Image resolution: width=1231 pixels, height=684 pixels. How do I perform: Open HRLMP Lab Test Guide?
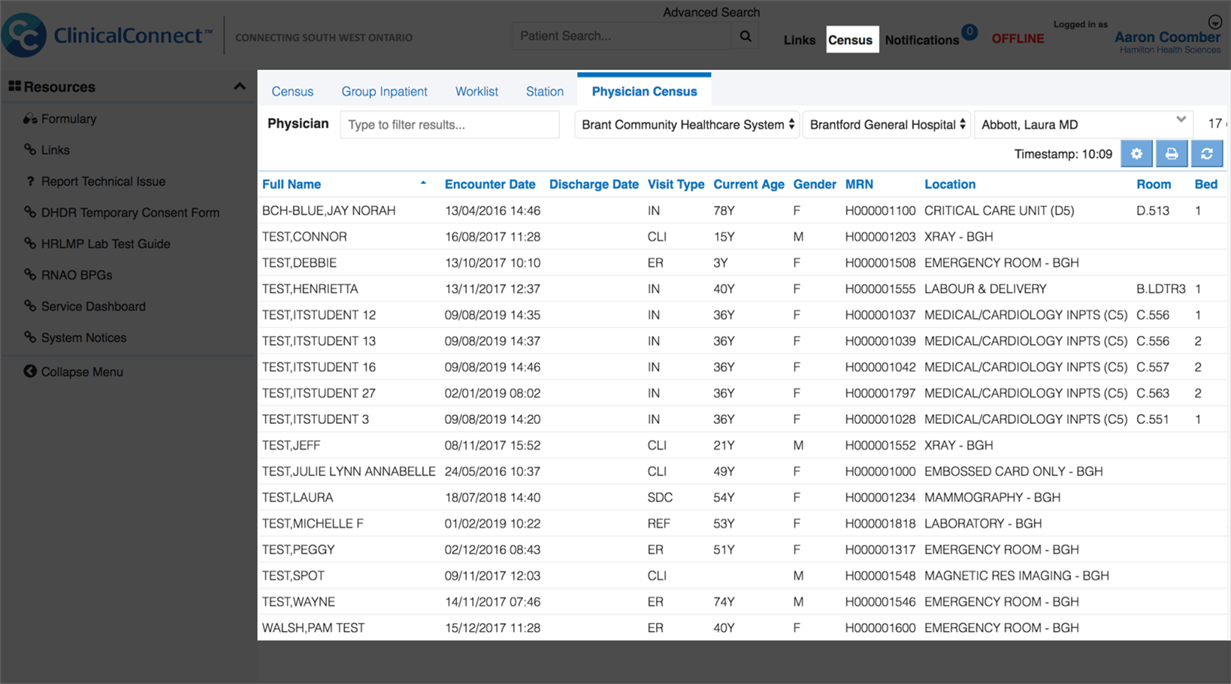pos(105,244)
